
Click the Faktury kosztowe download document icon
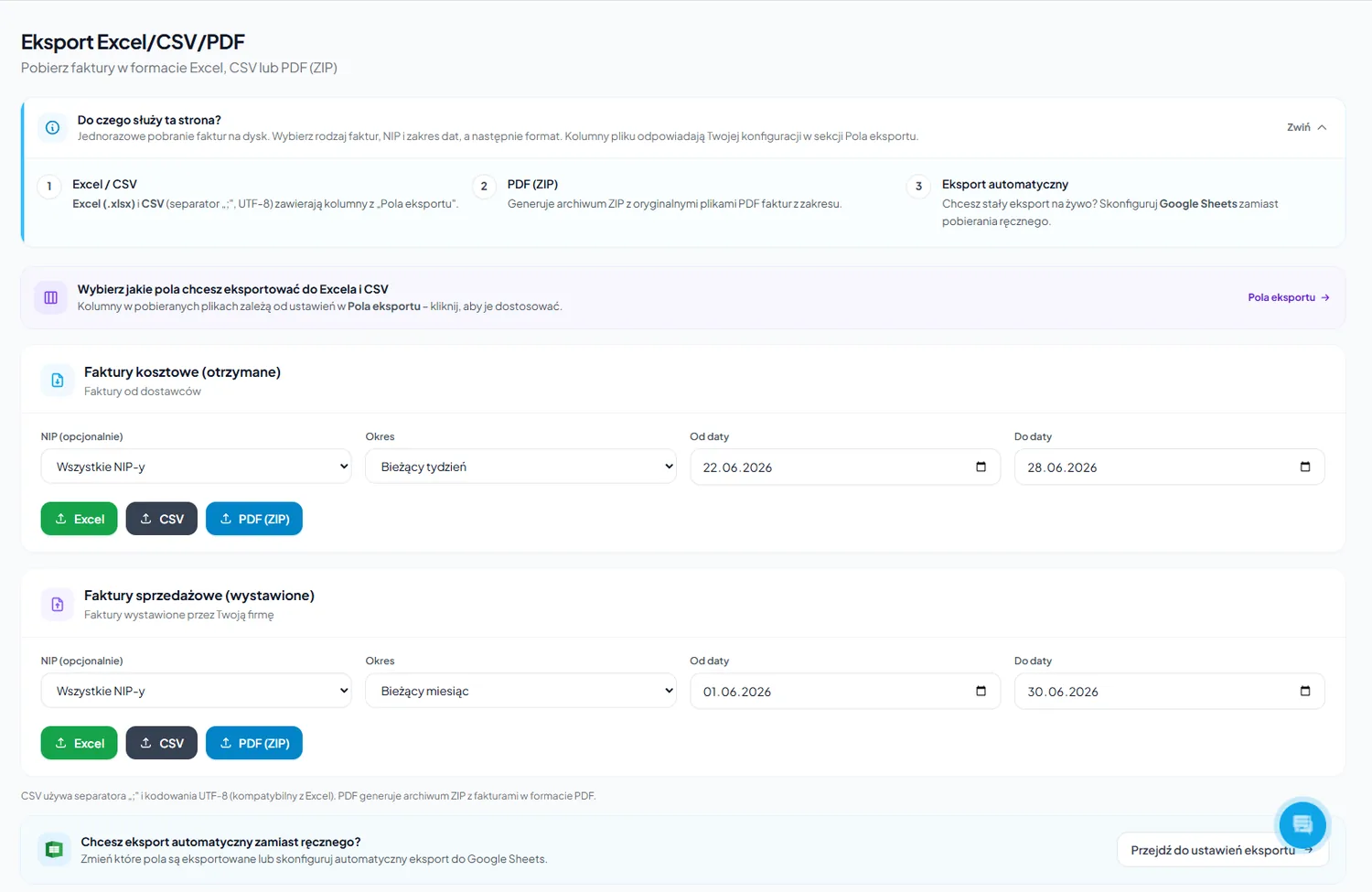[x=58, y=381]
